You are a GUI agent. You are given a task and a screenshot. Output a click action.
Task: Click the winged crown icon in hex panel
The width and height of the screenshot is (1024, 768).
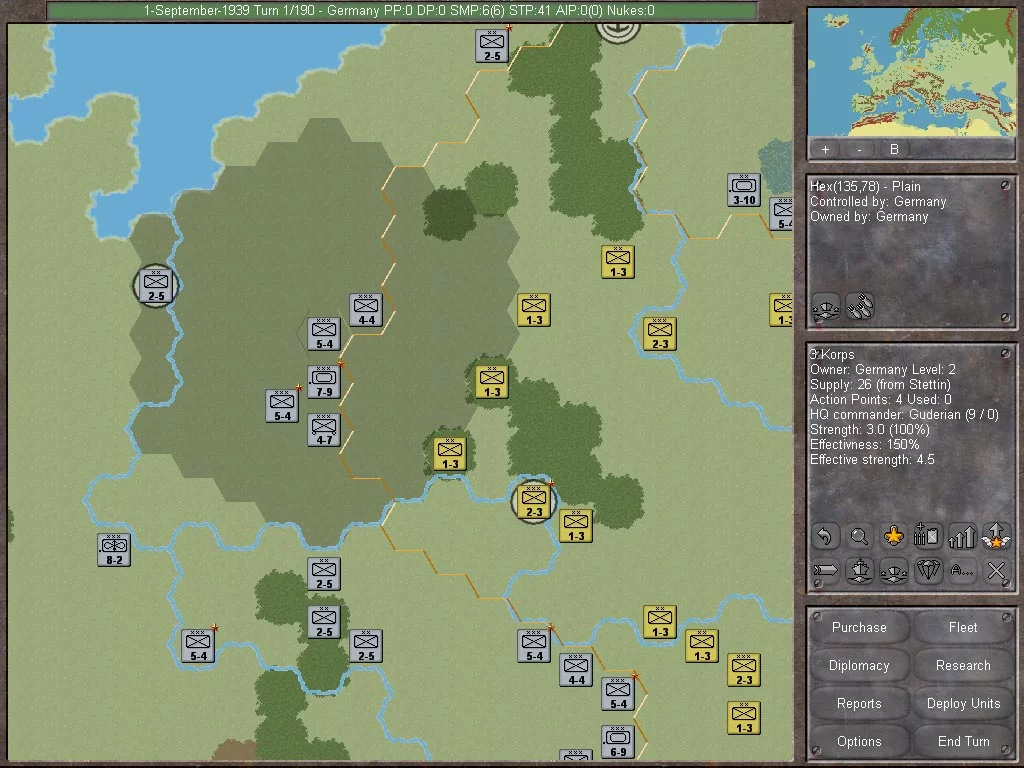point(825,306)
